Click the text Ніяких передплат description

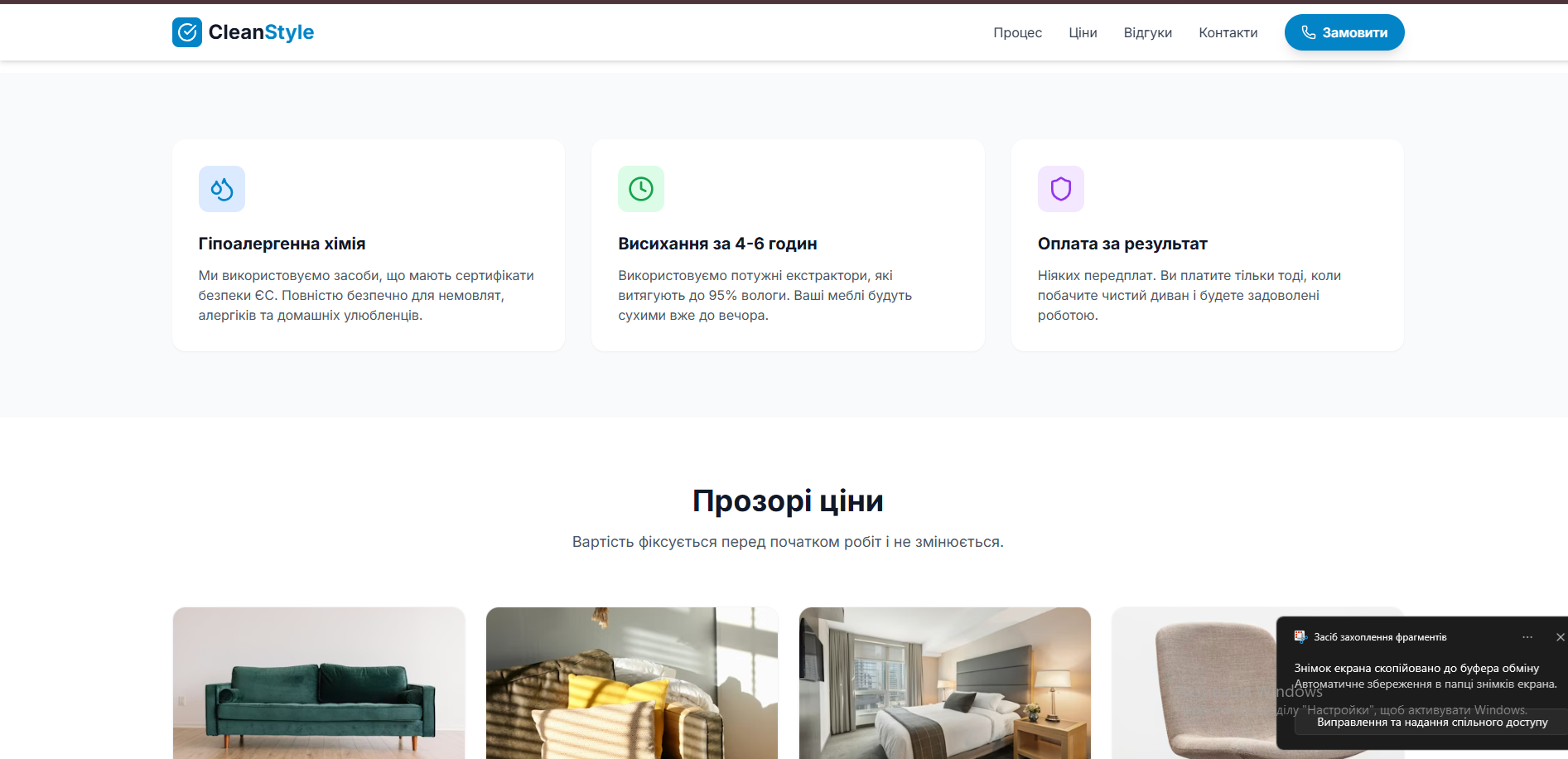[1189, 295]
